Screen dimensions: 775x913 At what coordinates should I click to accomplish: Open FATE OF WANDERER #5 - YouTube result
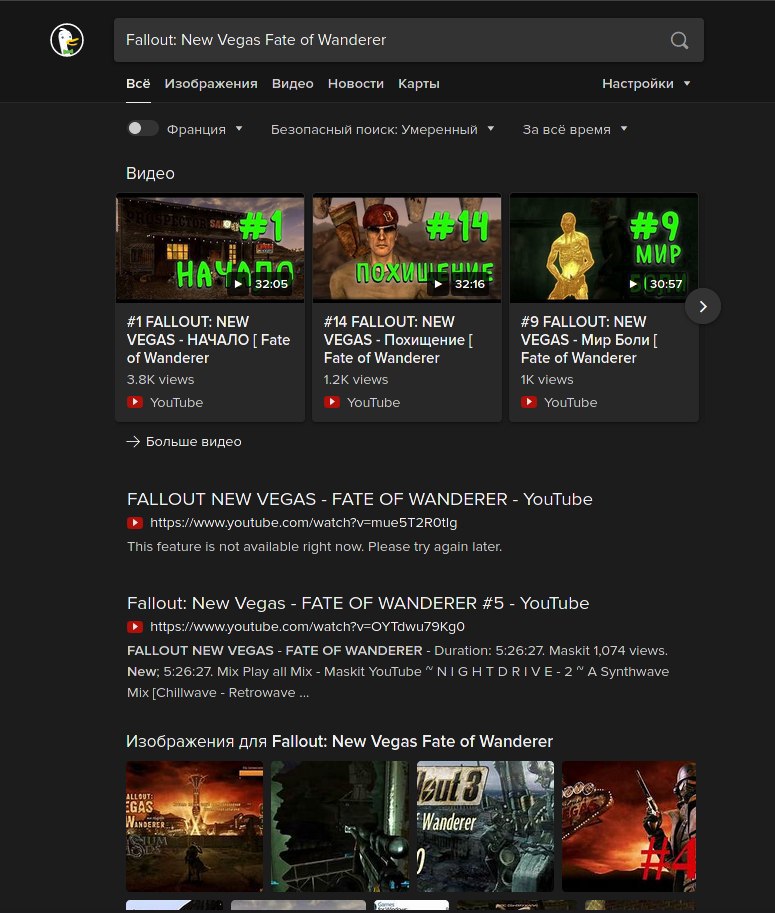[358, 603]
